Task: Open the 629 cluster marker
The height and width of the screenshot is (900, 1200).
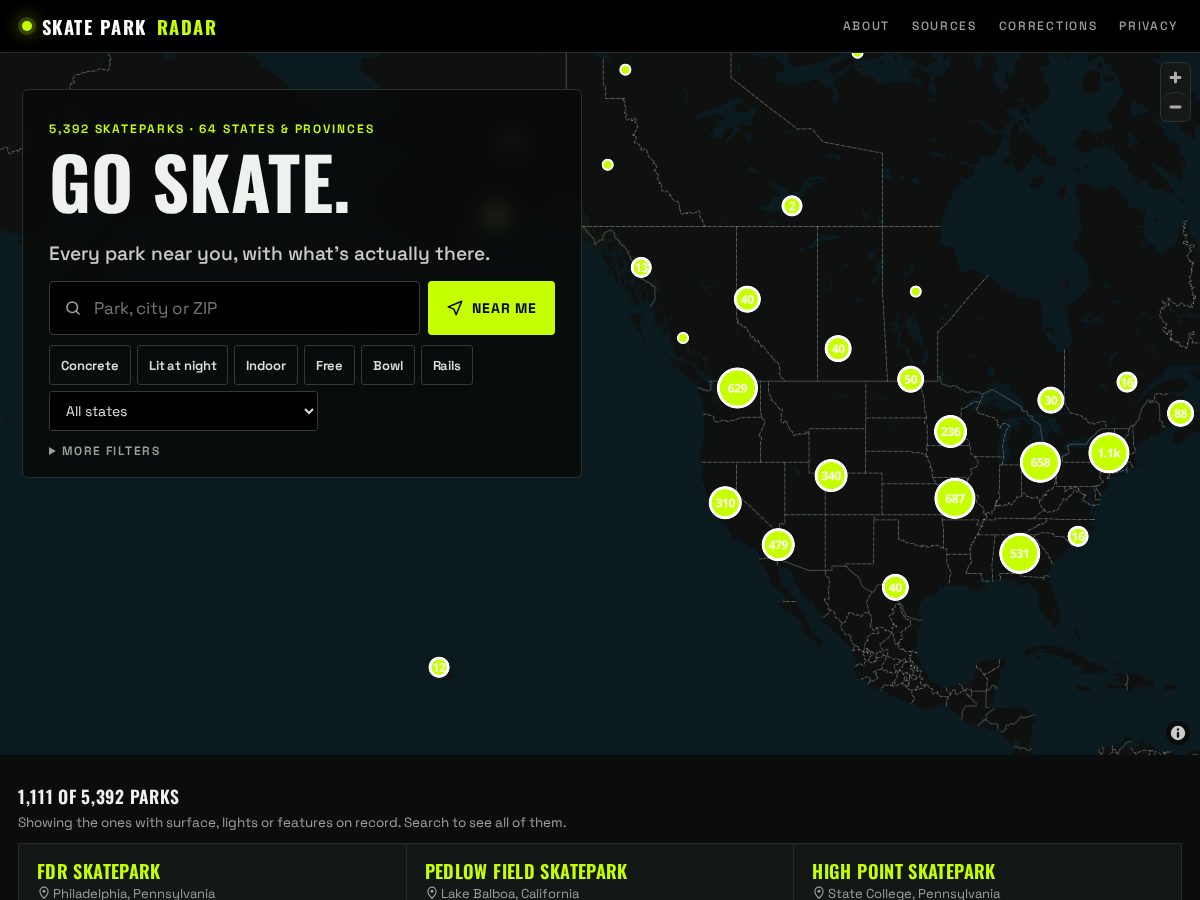Action: (x=737, y=388)
